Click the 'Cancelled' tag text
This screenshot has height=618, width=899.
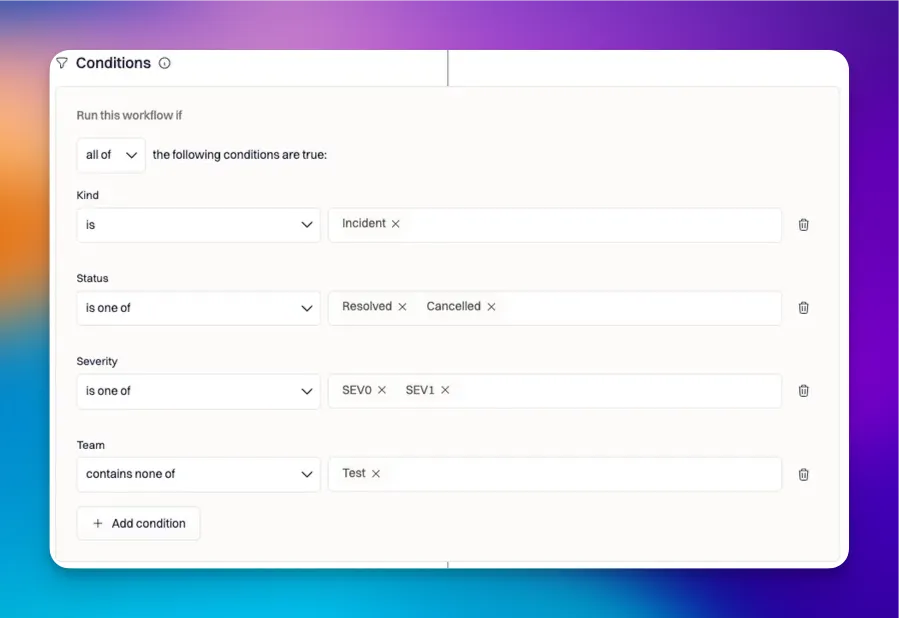click(x=454, y=306)
